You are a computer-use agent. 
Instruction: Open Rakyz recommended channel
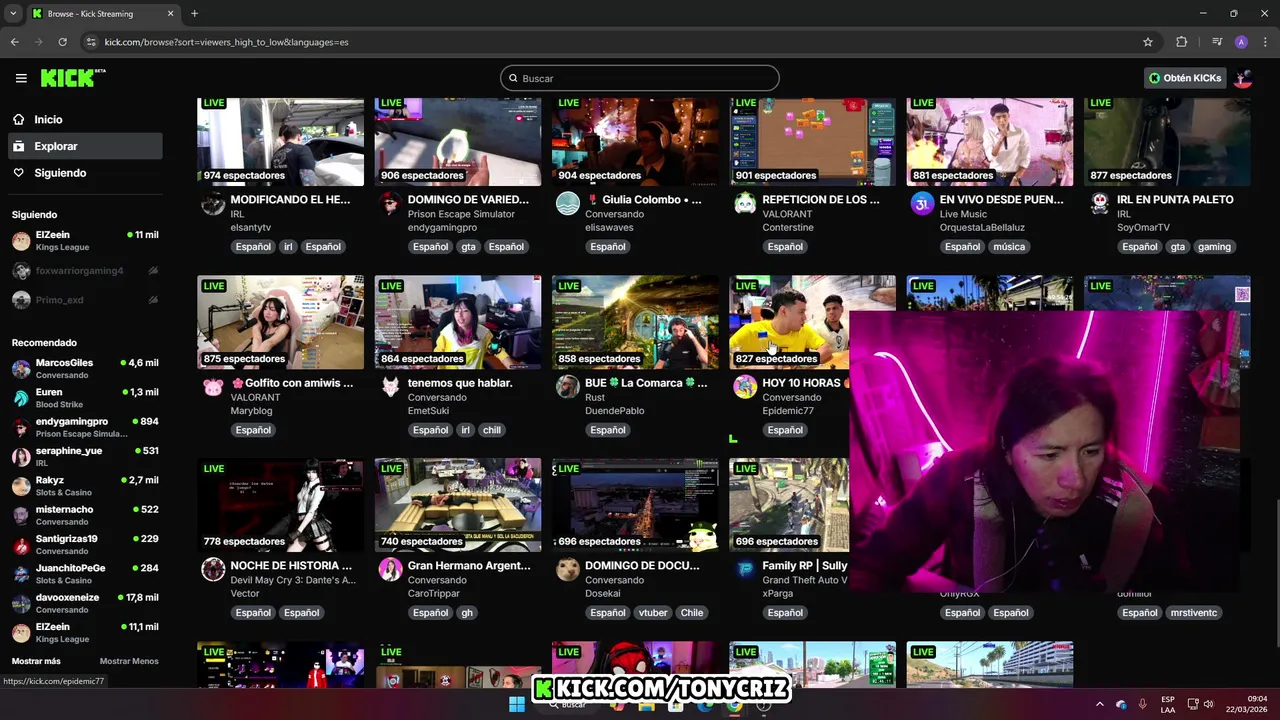(85, 486)
